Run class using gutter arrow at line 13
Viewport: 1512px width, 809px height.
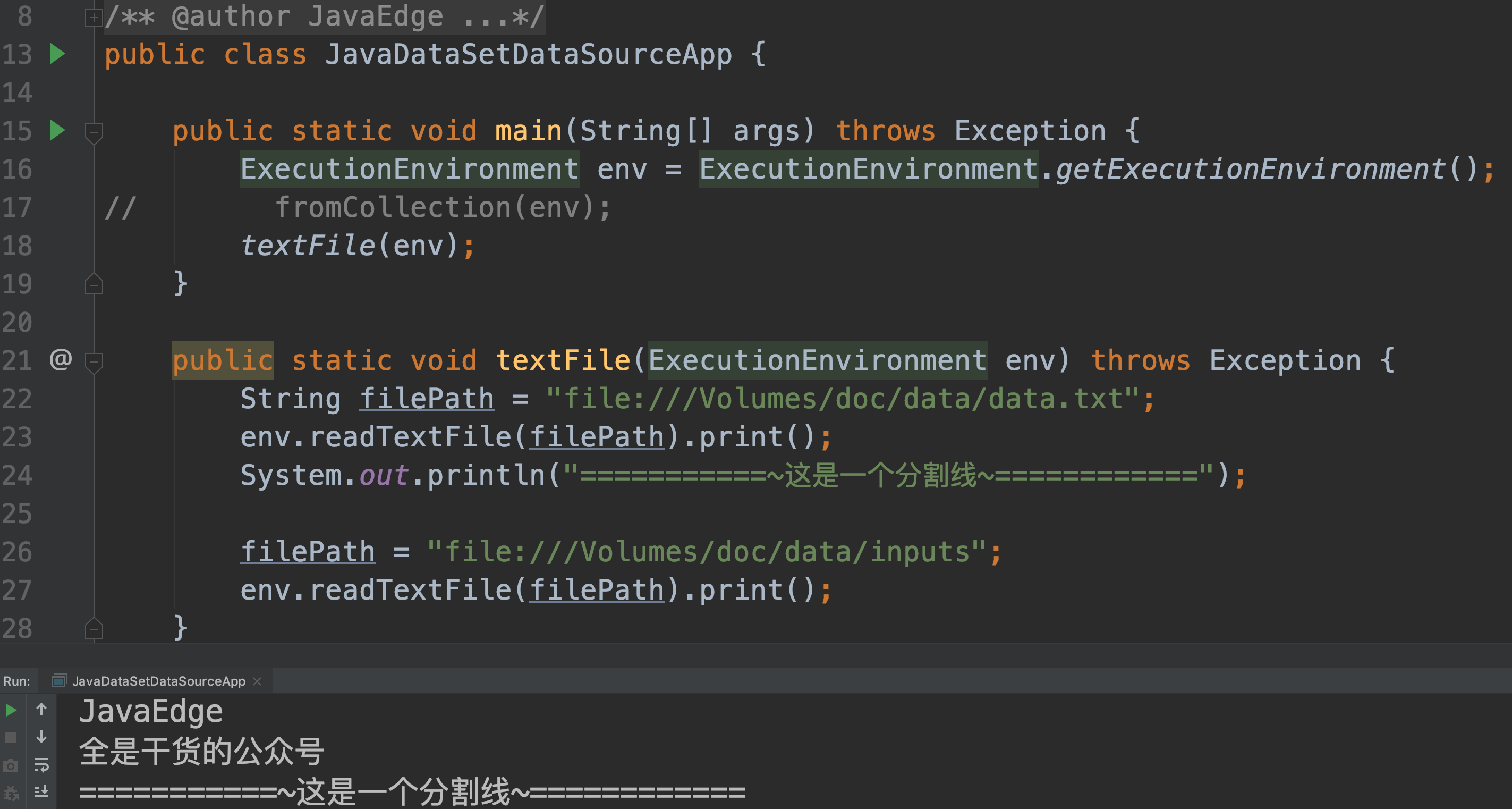(57, 54)
